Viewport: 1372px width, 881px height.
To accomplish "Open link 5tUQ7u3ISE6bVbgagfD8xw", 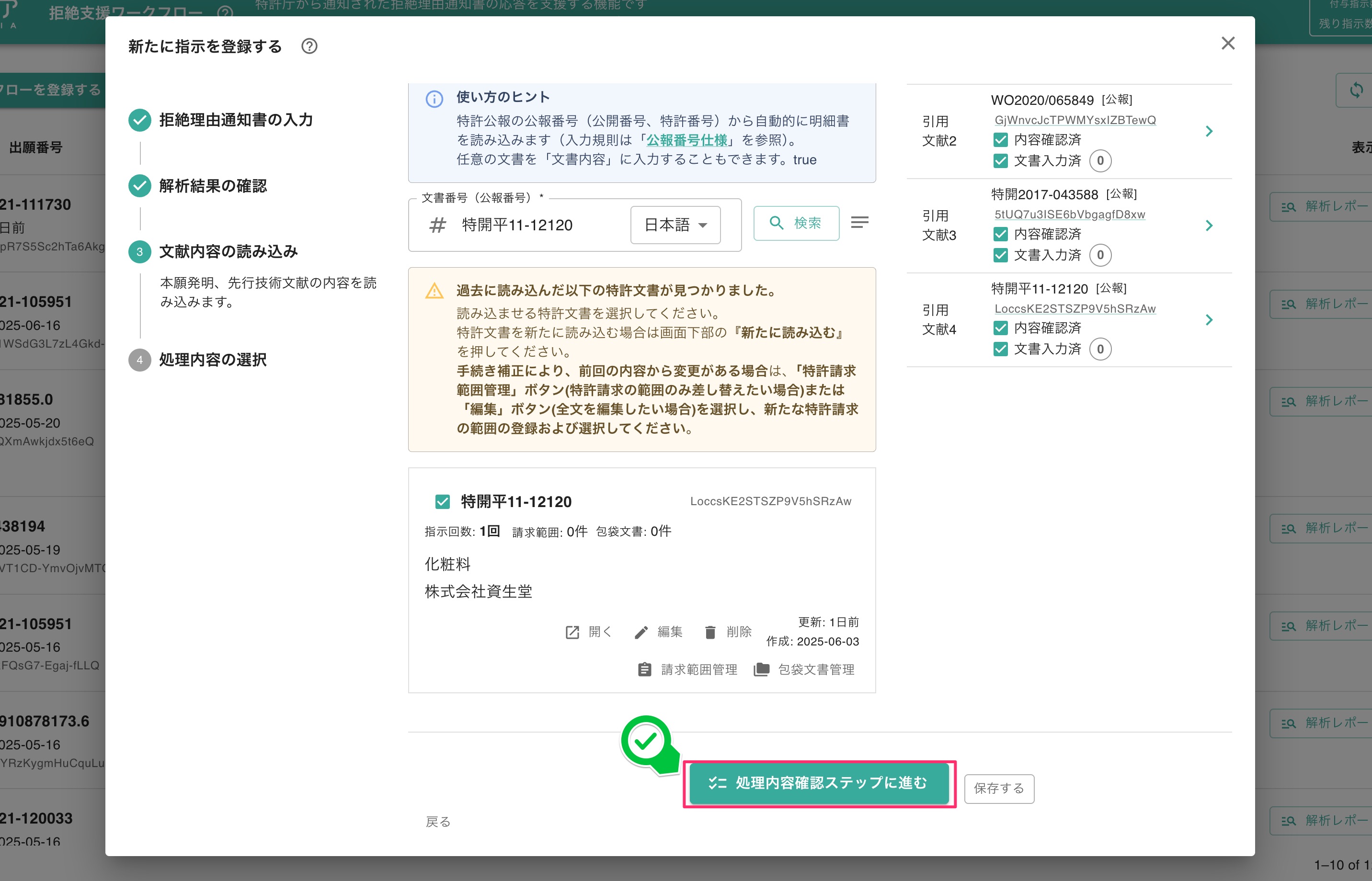I will [x=1069, y=215].
